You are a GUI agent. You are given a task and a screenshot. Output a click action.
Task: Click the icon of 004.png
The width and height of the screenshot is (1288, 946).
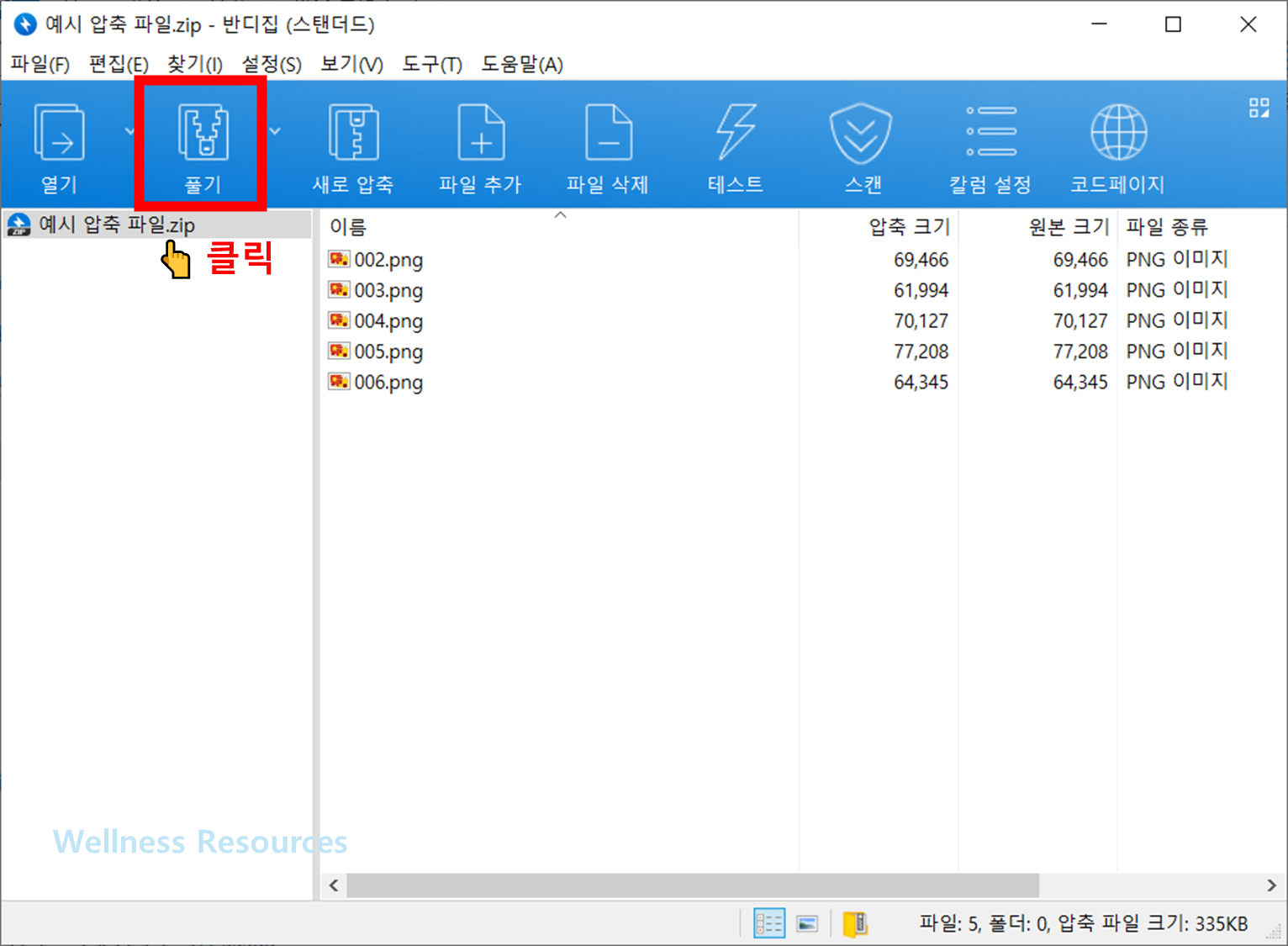click(339, 320)
